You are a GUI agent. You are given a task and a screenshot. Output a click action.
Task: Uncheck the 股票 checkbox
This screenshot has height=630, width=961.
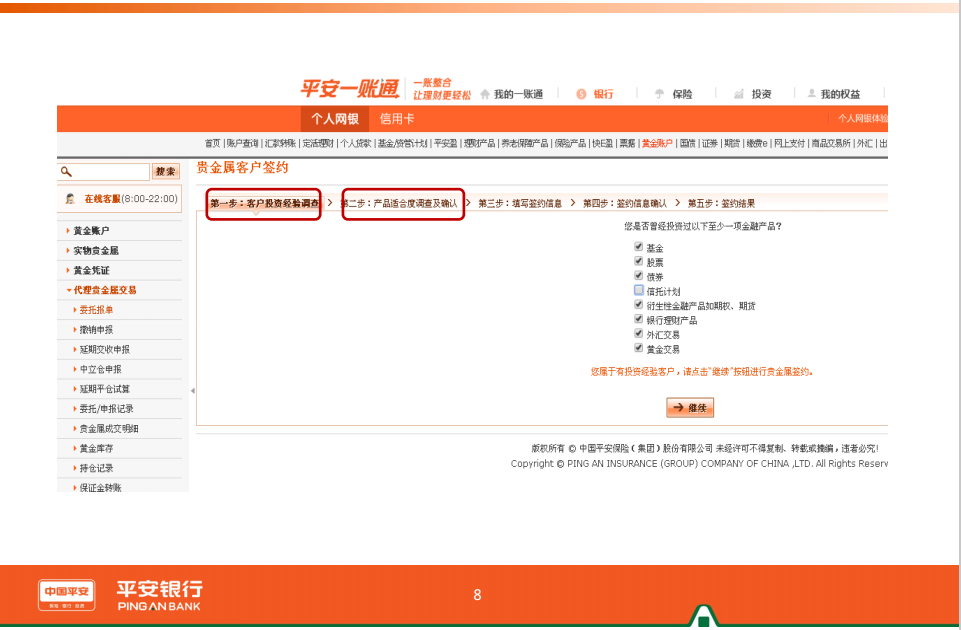(639, 261)
